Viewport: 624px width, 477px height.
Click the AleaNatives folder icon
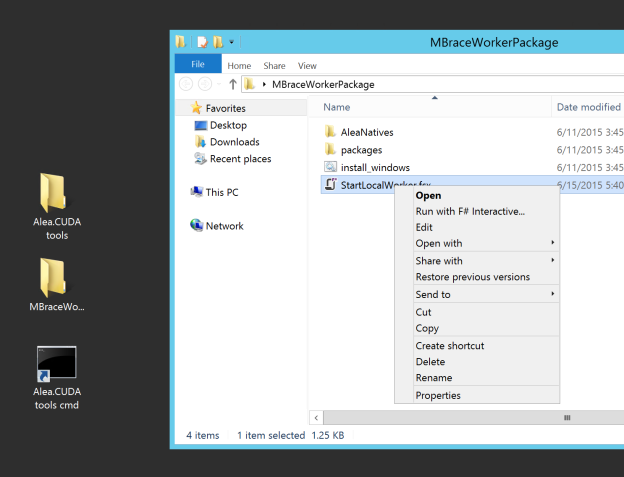(330, 132)
